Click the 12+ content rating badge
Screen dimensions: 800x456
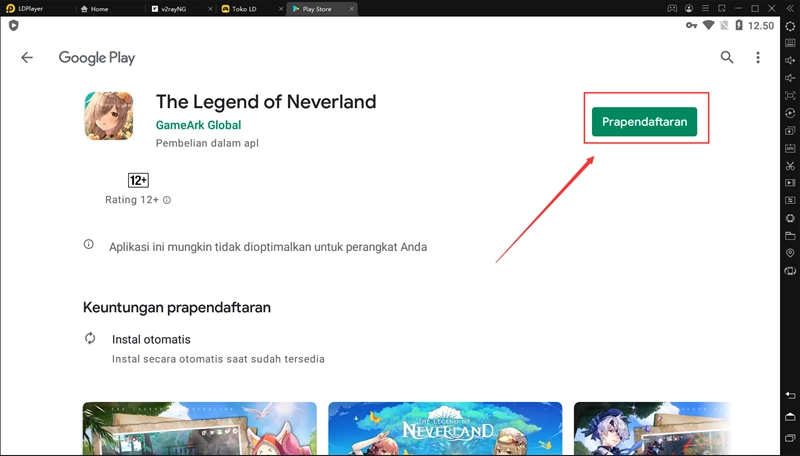coord(138,180)
